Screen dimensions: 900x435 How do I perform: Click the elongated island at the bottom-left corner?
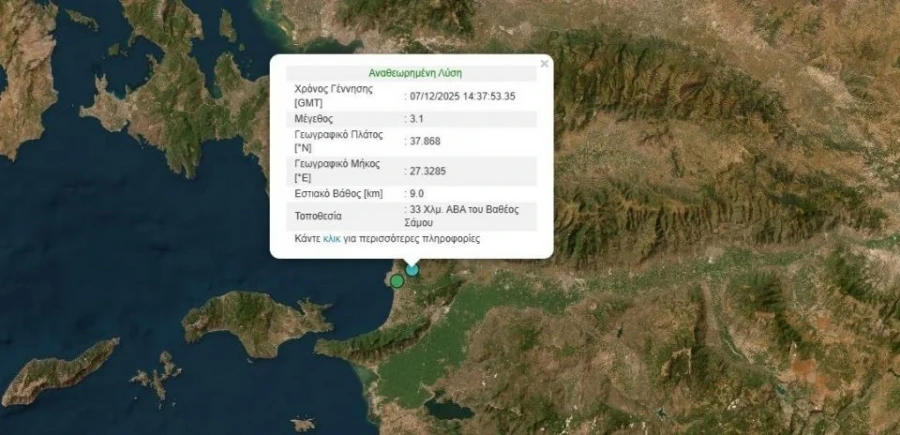[x=60, y=372]
